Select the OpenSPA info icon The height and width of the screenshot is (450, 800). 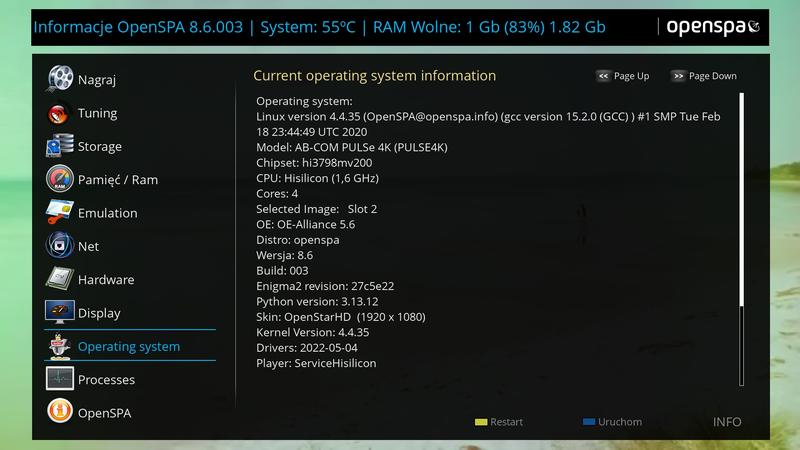[x=60, y=411]
